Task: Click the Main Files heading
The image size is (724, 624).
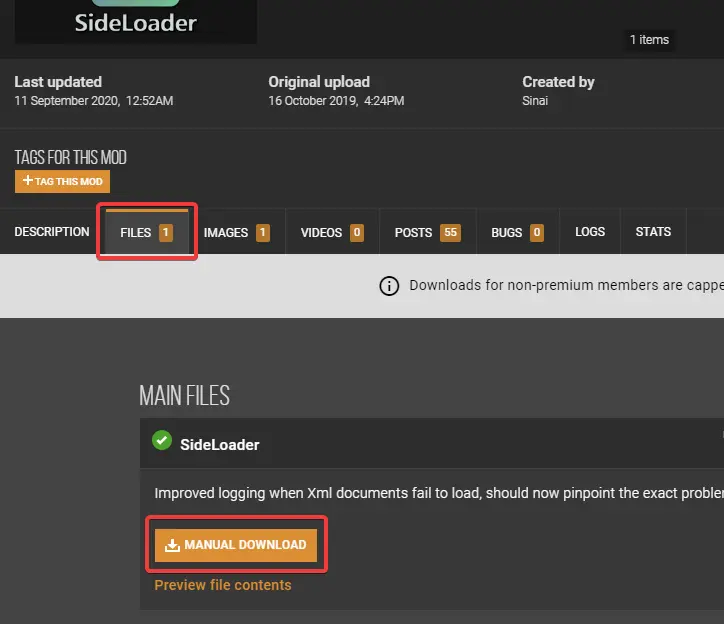Action: pos(184,395)
